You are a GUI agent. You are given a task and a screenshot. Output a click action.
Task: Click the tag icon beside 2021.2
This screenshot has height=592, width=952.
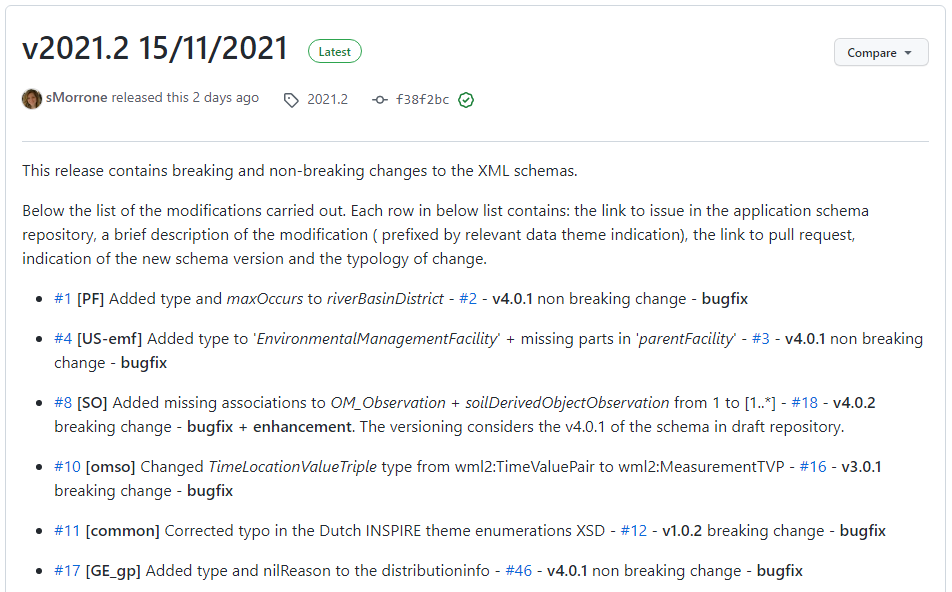tap(291, 100)
